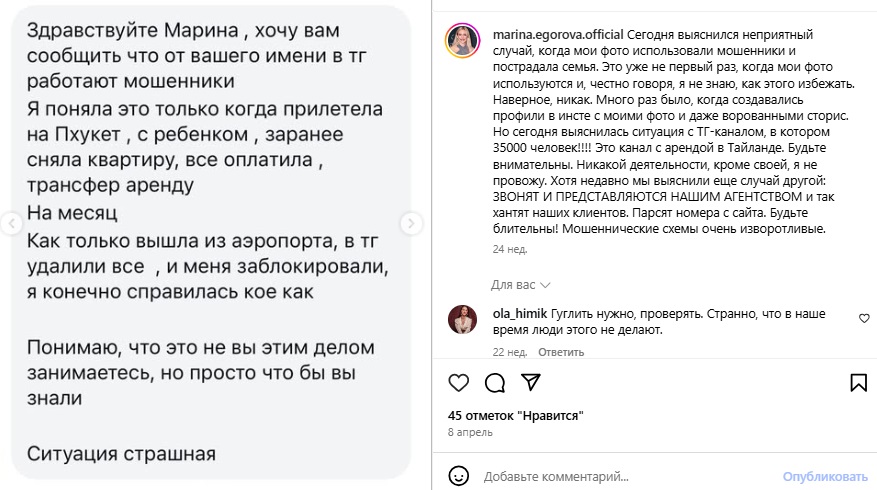877x490 pixels.
Task: Save the post with the bookmark icon
Action: pyautogui.click(x=858, y=383)
